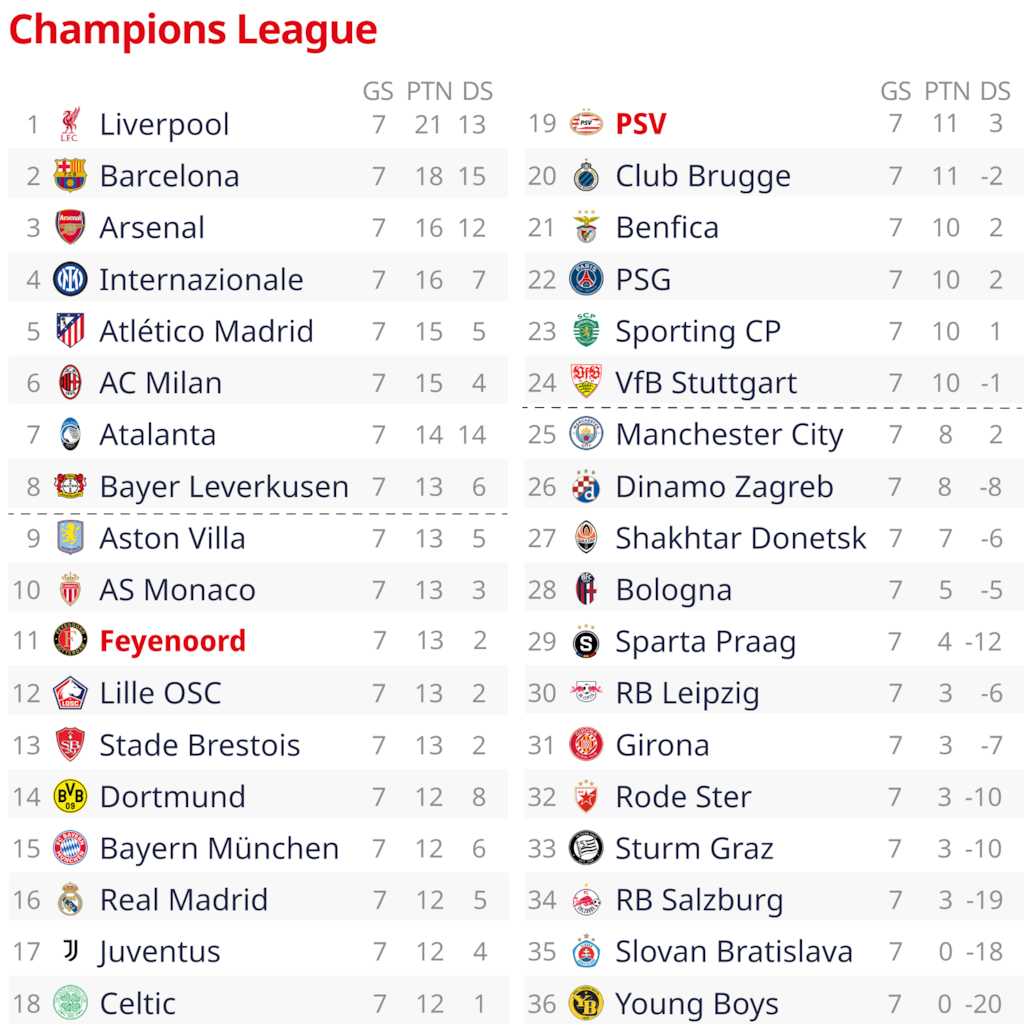Image resolution: width=1024 pixels, height=1024 pixels.
Task: Select the Sporting CP team name
Action: point(698,331)
